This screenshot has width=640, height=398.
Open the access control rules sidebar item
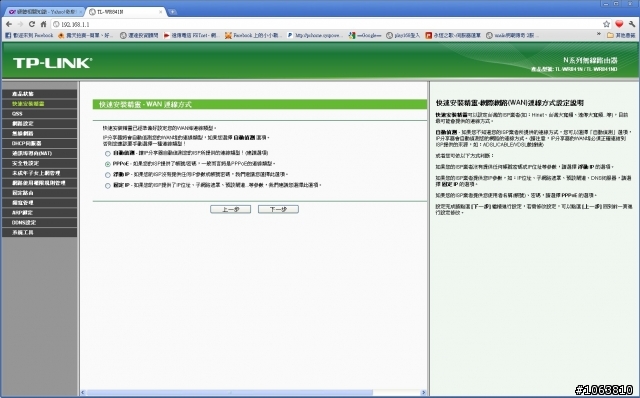(x=39, y=183)
